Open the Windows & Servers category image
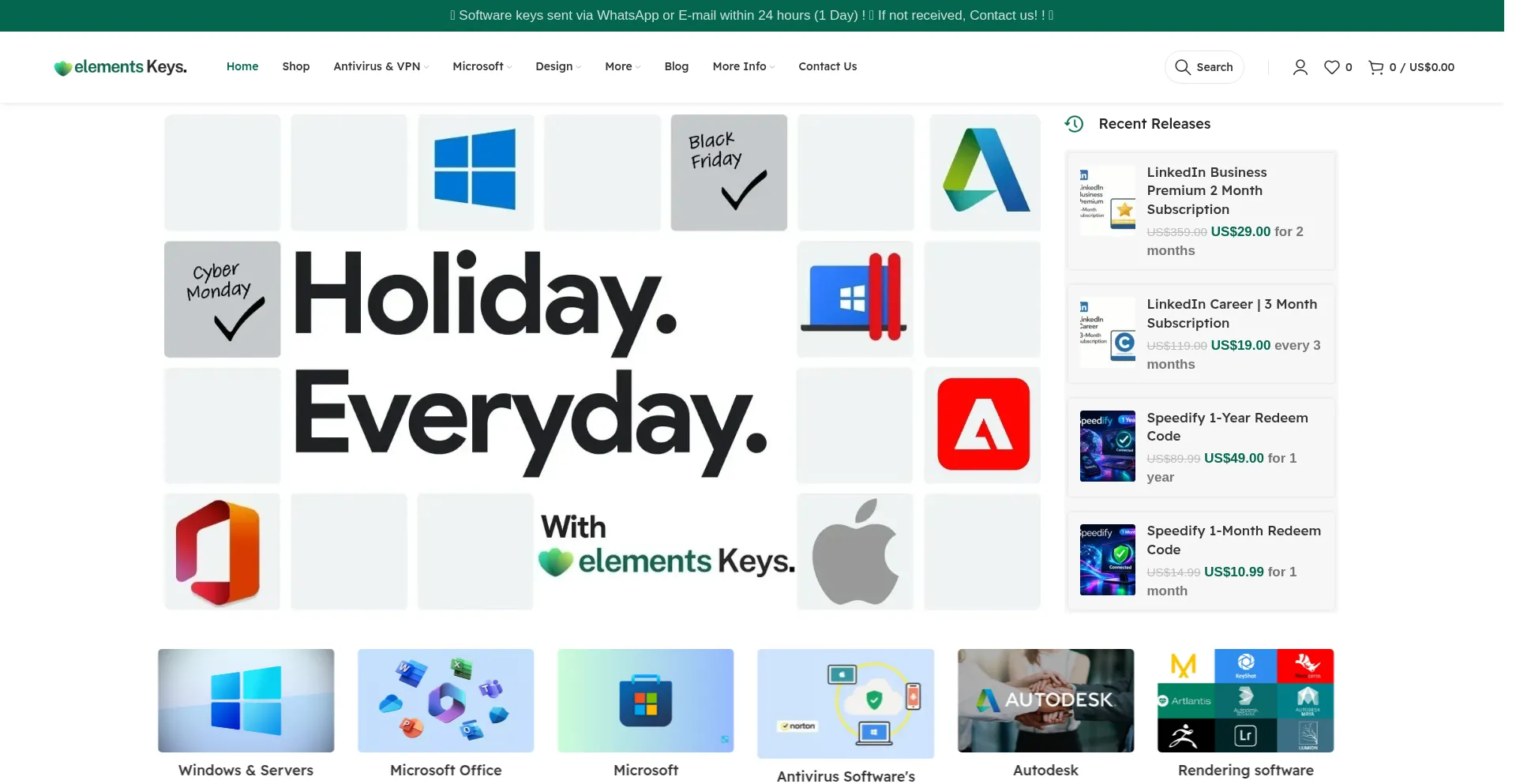This screenshot has height=784, width=1516. (x=246, y=700)
